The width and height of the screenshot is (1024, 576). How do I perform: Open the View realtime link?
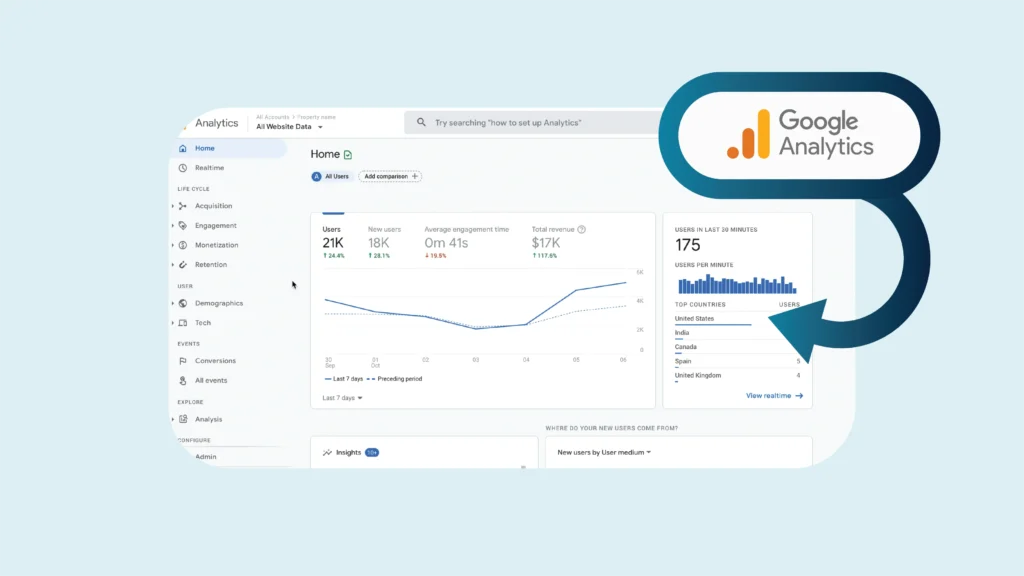pos(774,396)
